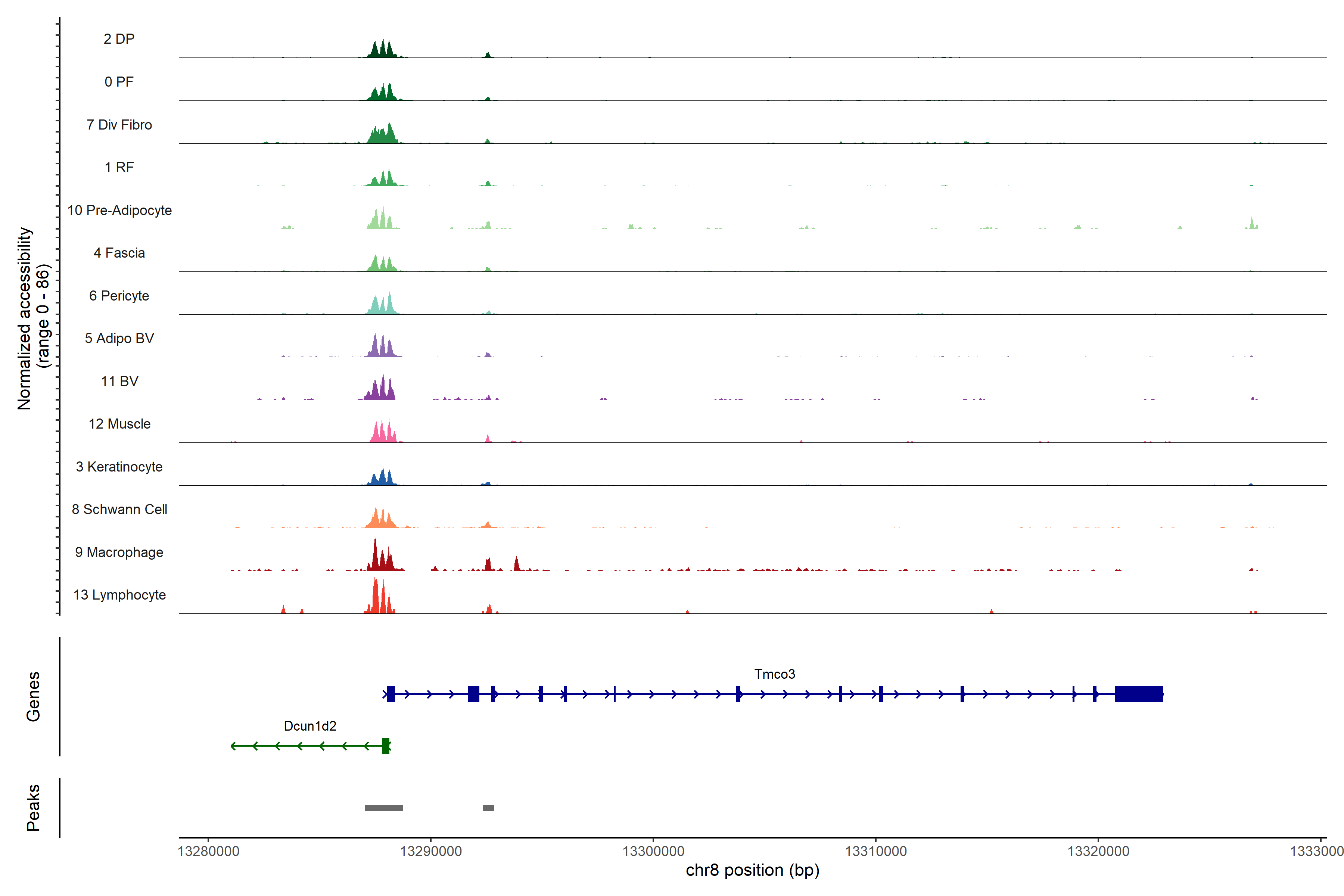Click the green Dcun1d2 exon block
This screenshot has width=1344, height=896.
point(386,746)
